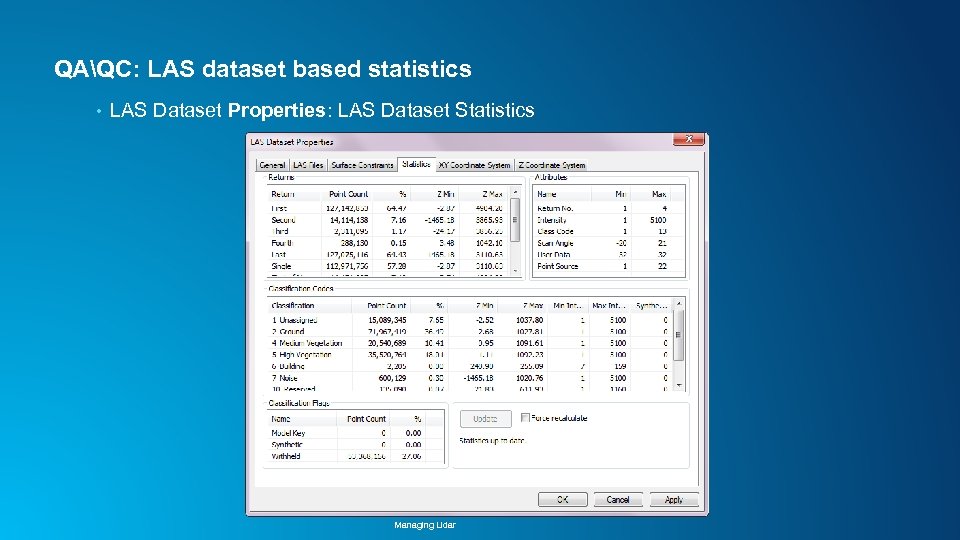The image size is (960, 540).
Task: Open the Z Coordinate System tab
Action: (552, 165)
